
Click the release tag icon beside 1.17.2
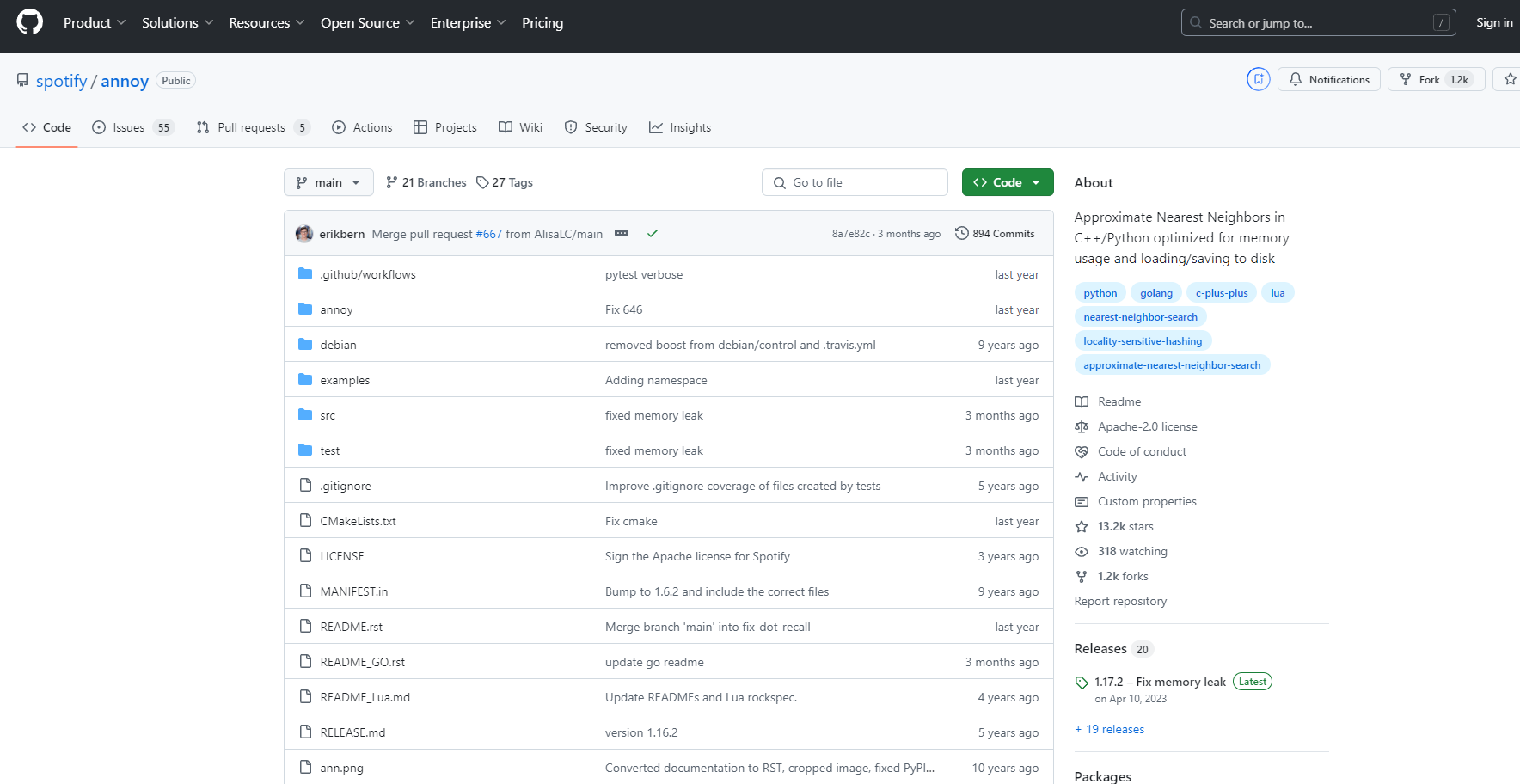click(1082, 683)
